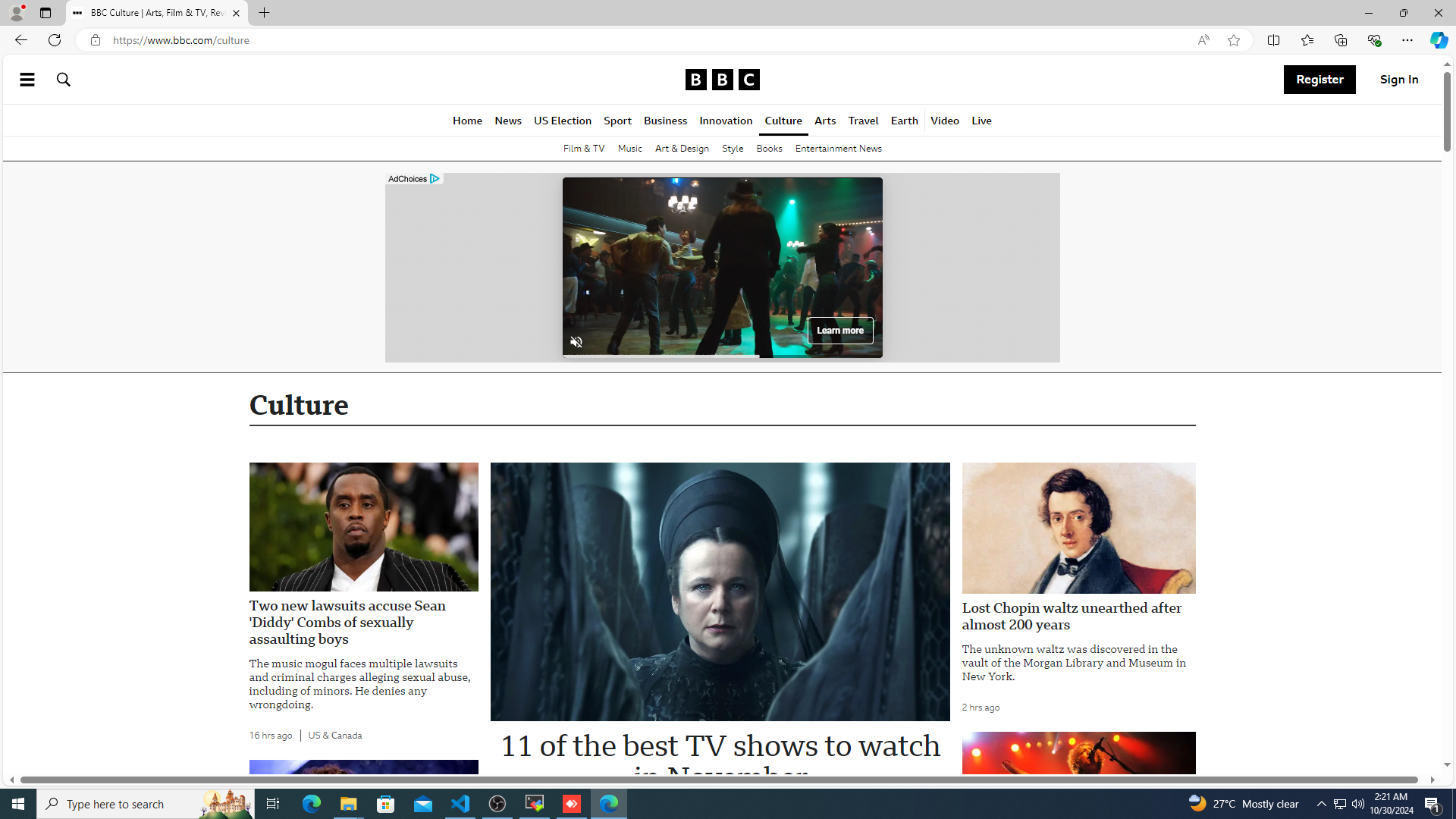The width and height of the screenshot is (1456, 819).
Task: Open Task View on taskbar
Action: (272, 804)
